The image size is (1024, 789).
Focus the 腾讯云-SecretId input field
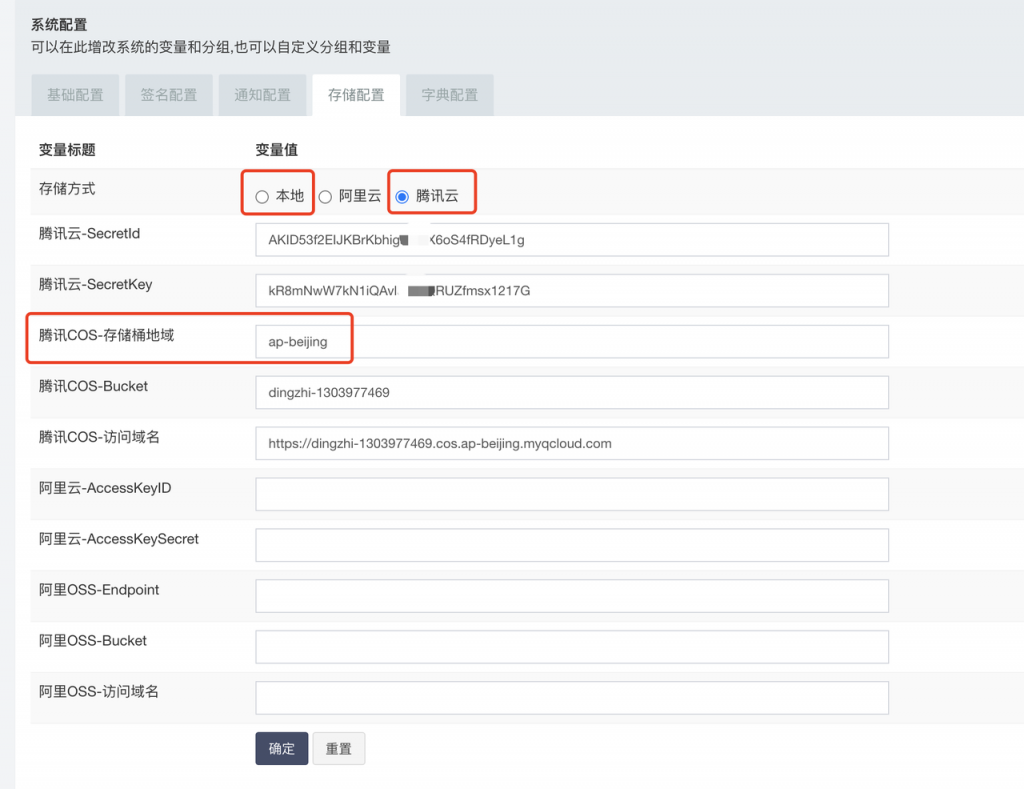(572, 240)
